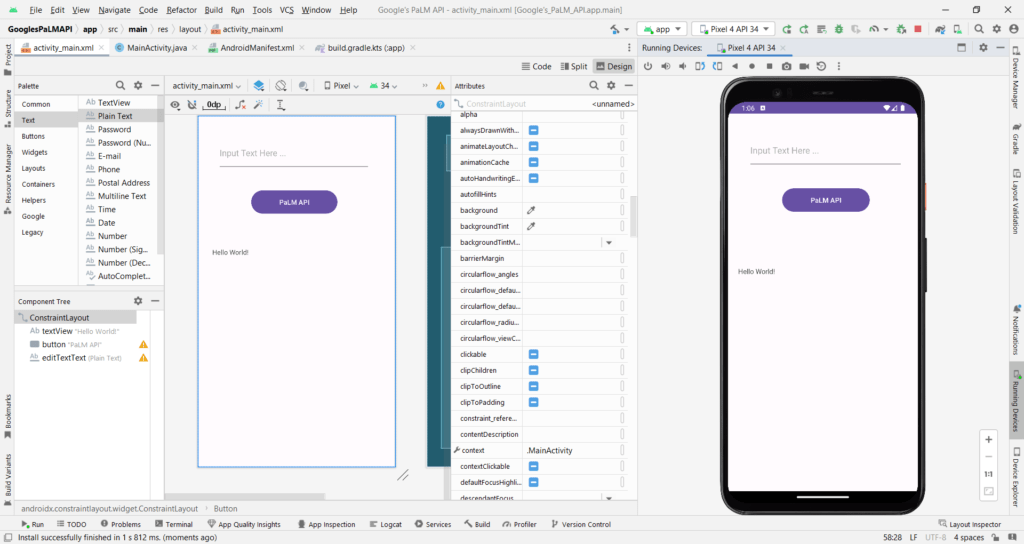
Task: Pick background resource eyedropper icon
Action: coord(531,210)
